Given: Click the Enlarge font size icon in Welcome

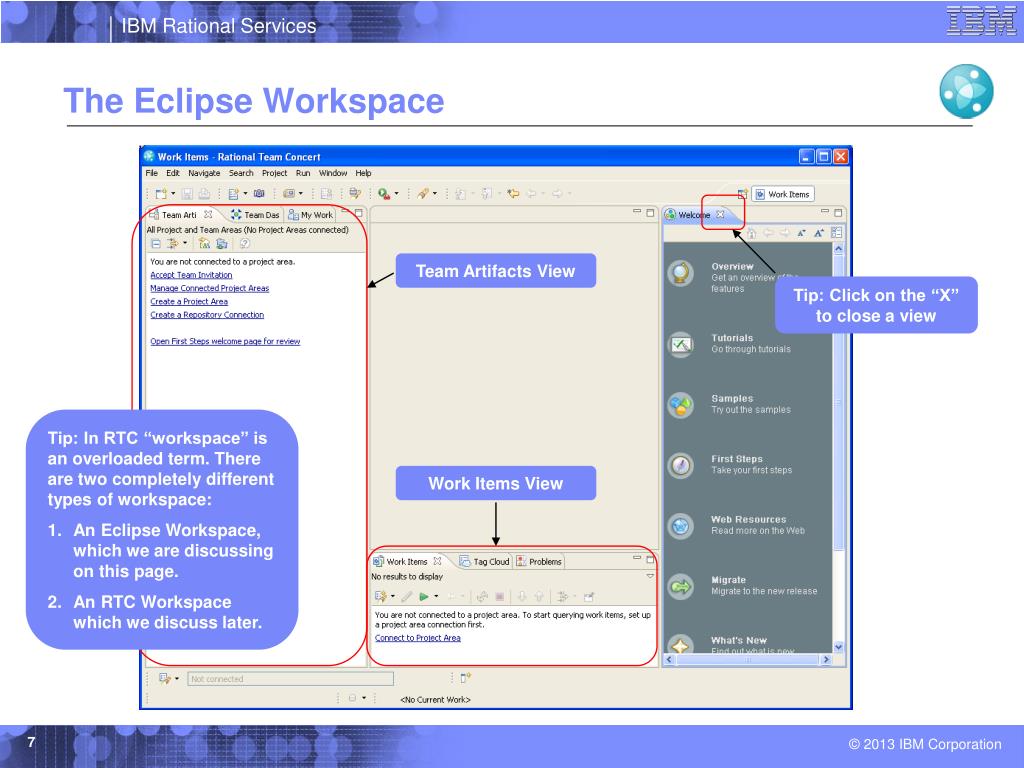Looking at the screenshot, I should (x=819, y=232).
